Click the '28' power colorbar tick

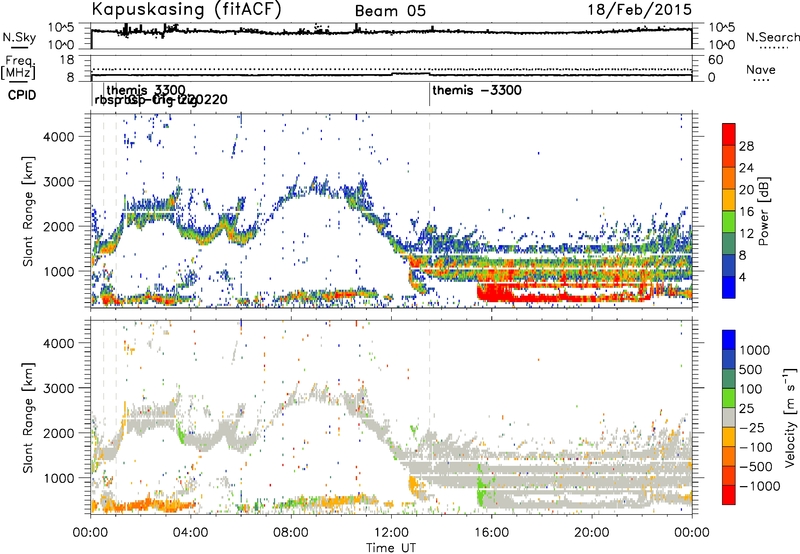click(746, 146)
